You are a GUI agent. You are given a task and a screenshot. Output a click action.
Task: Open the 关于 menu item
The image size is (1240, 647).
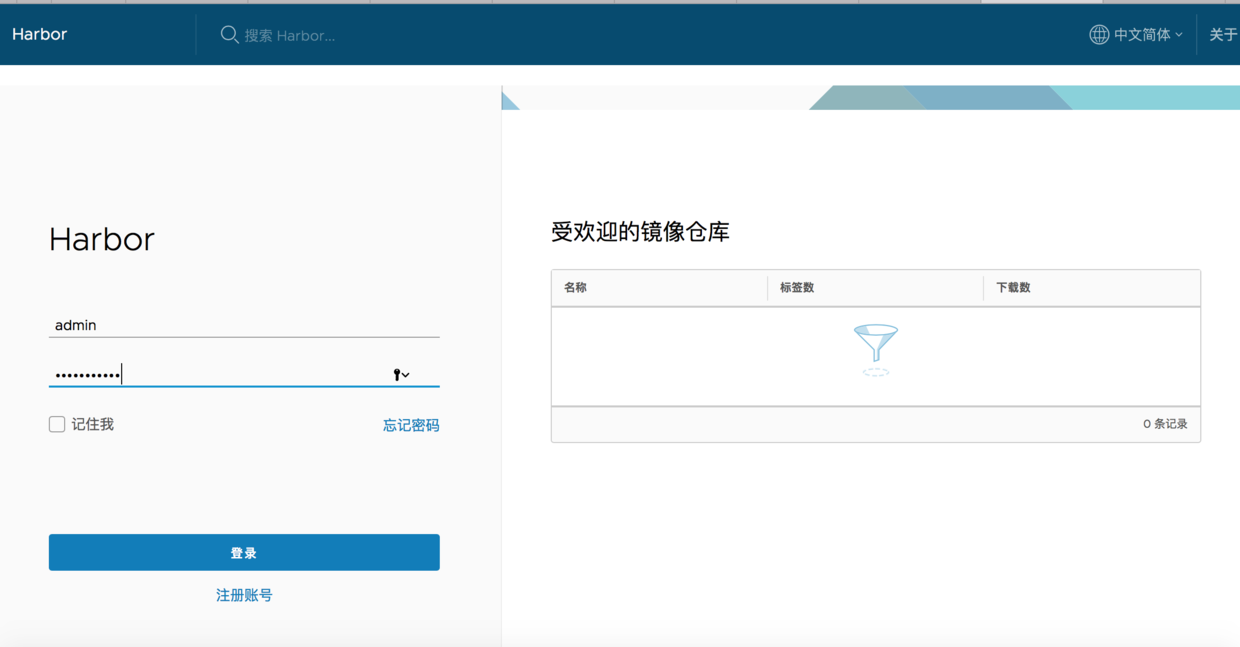pos(1223,34)
